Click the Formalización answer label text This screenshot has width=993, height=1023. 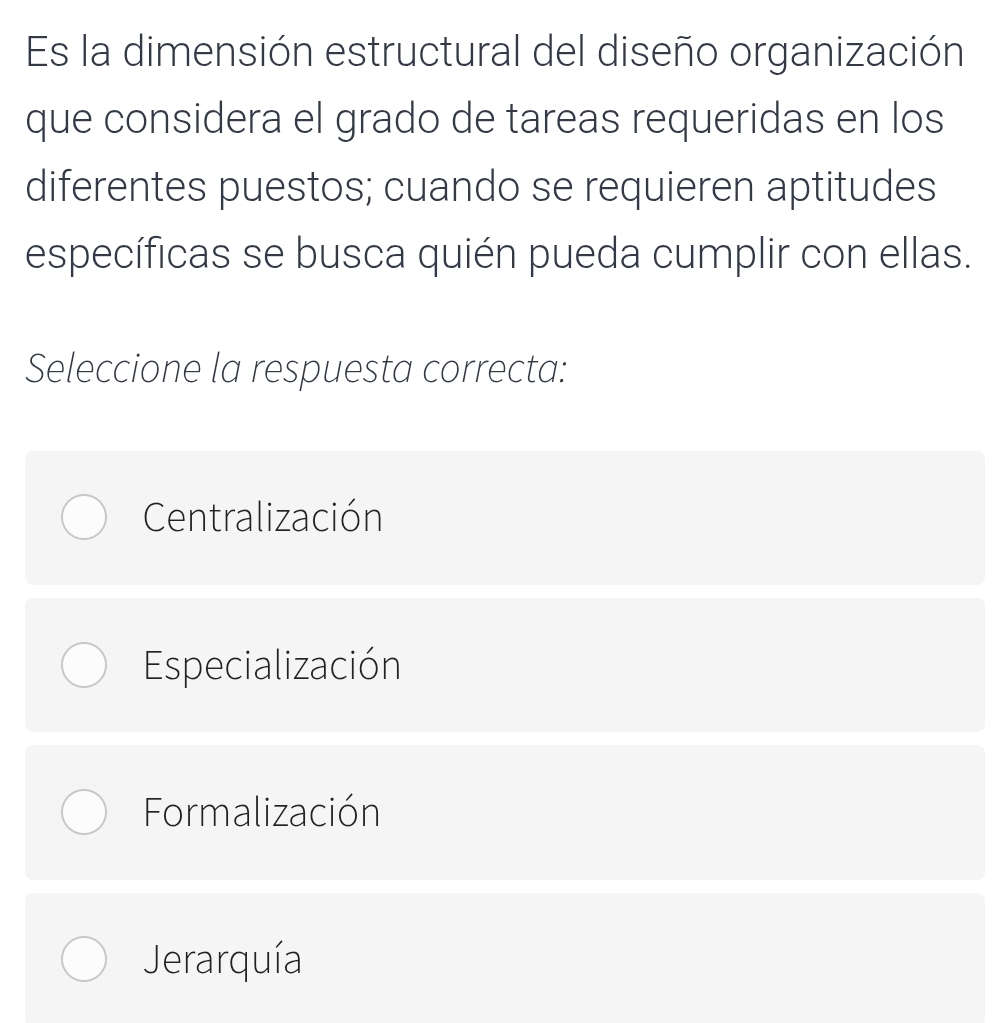[x=262, y=813]
